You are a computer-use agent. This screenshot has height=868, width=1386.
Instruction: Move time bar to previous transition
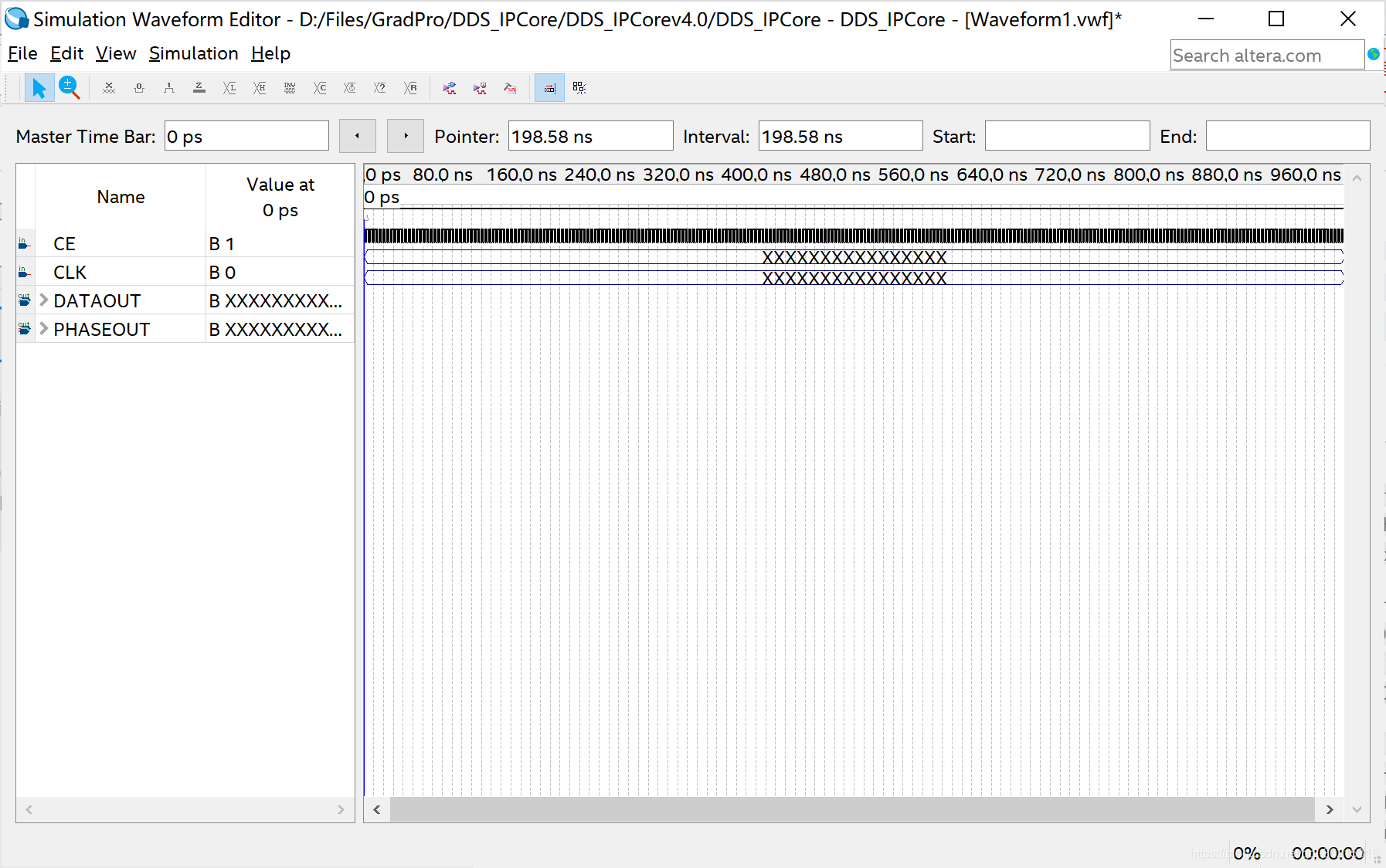tap(358, 136)
